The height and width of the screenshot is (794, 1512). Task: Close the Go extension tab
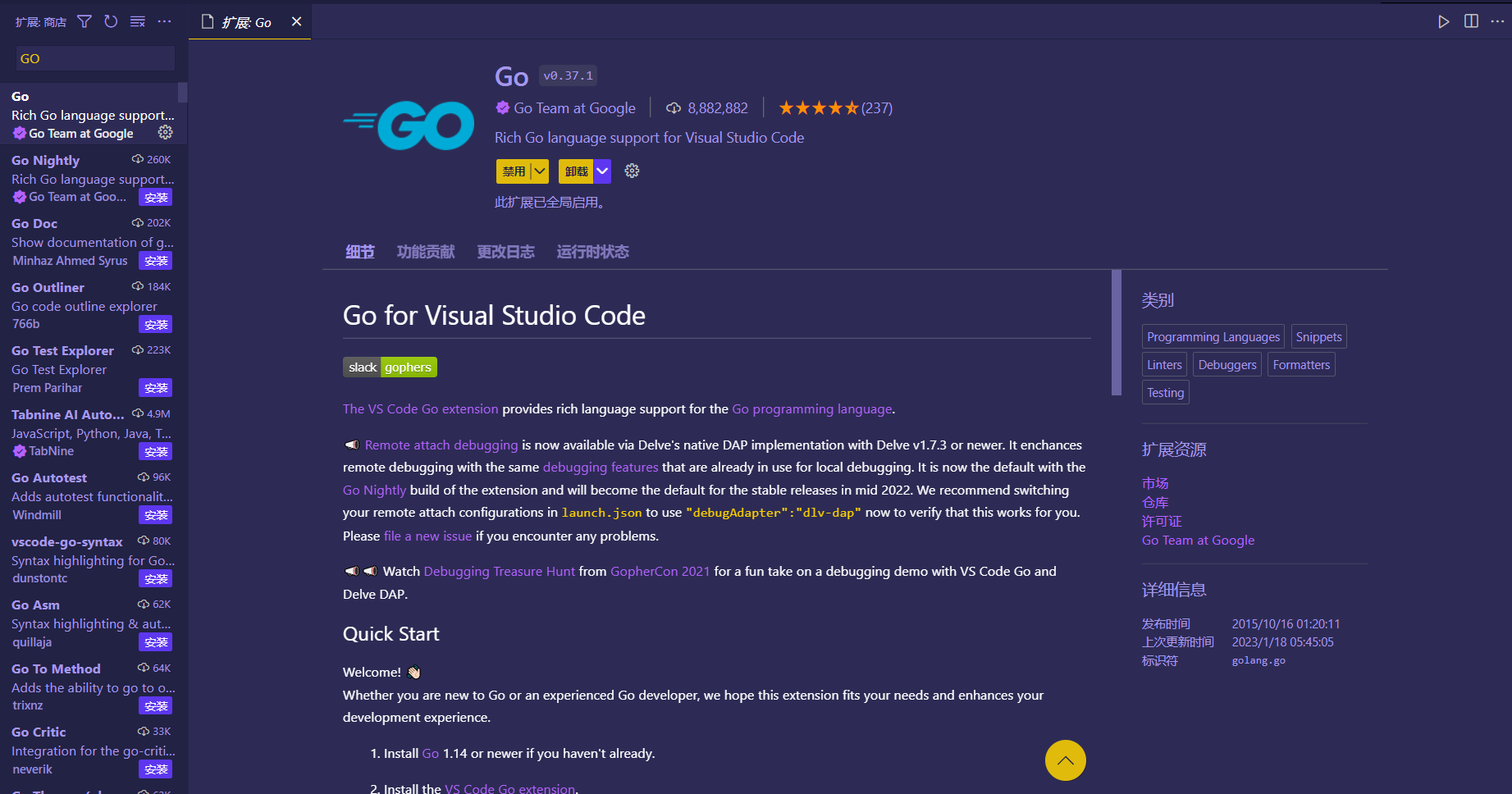(297, 21)
